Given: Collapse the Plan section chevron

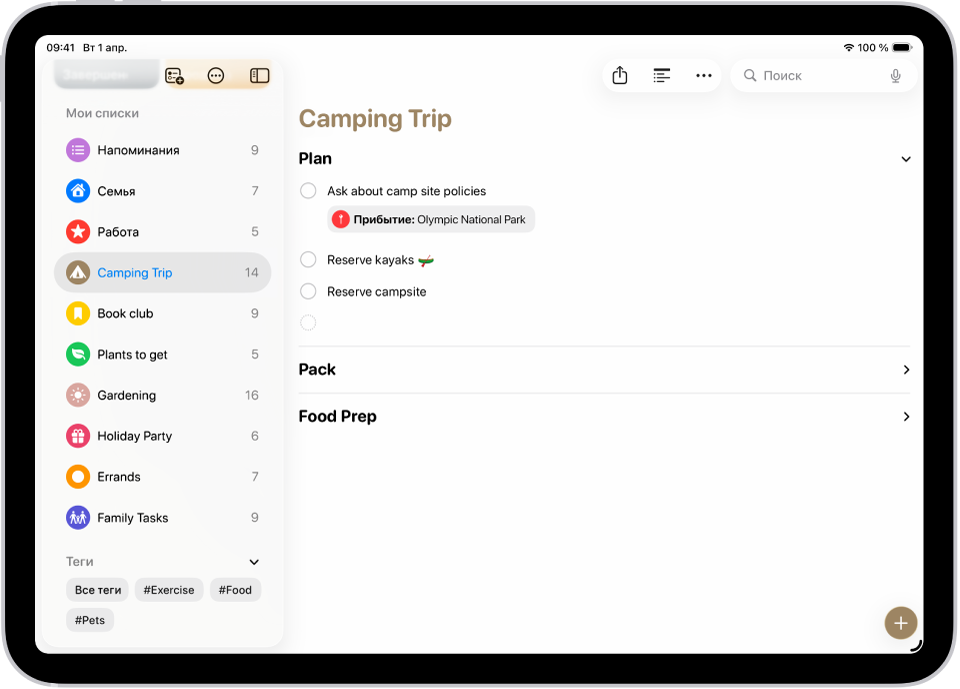Looking at the screenshot, I should [x=906, y=159].
